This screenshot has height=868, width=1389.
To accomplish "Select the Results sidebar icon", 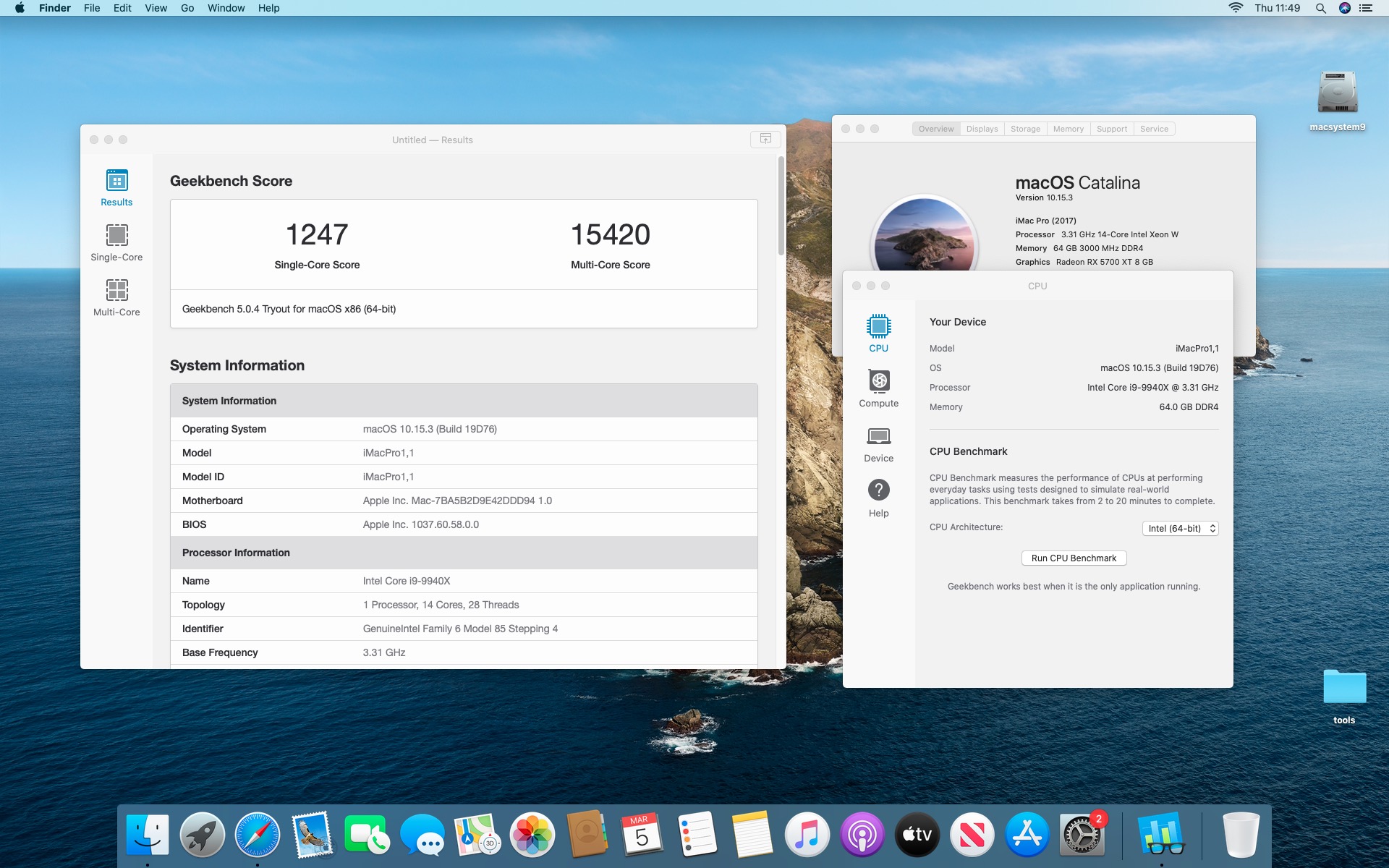I will pos(116,187).
